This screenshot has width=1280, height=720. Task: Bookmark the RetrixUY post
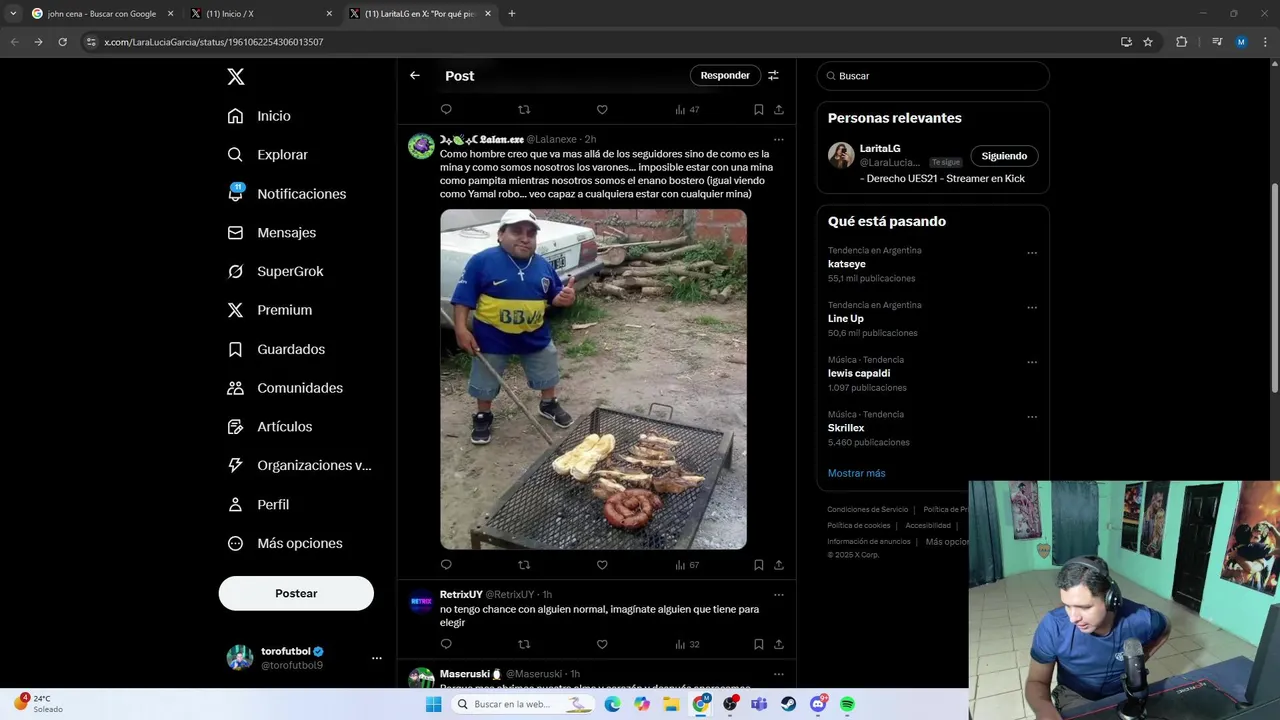(759, 644)
